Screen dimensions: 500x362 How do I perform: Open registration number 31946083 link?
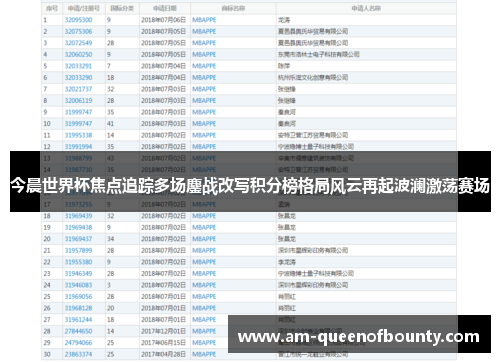78,285
